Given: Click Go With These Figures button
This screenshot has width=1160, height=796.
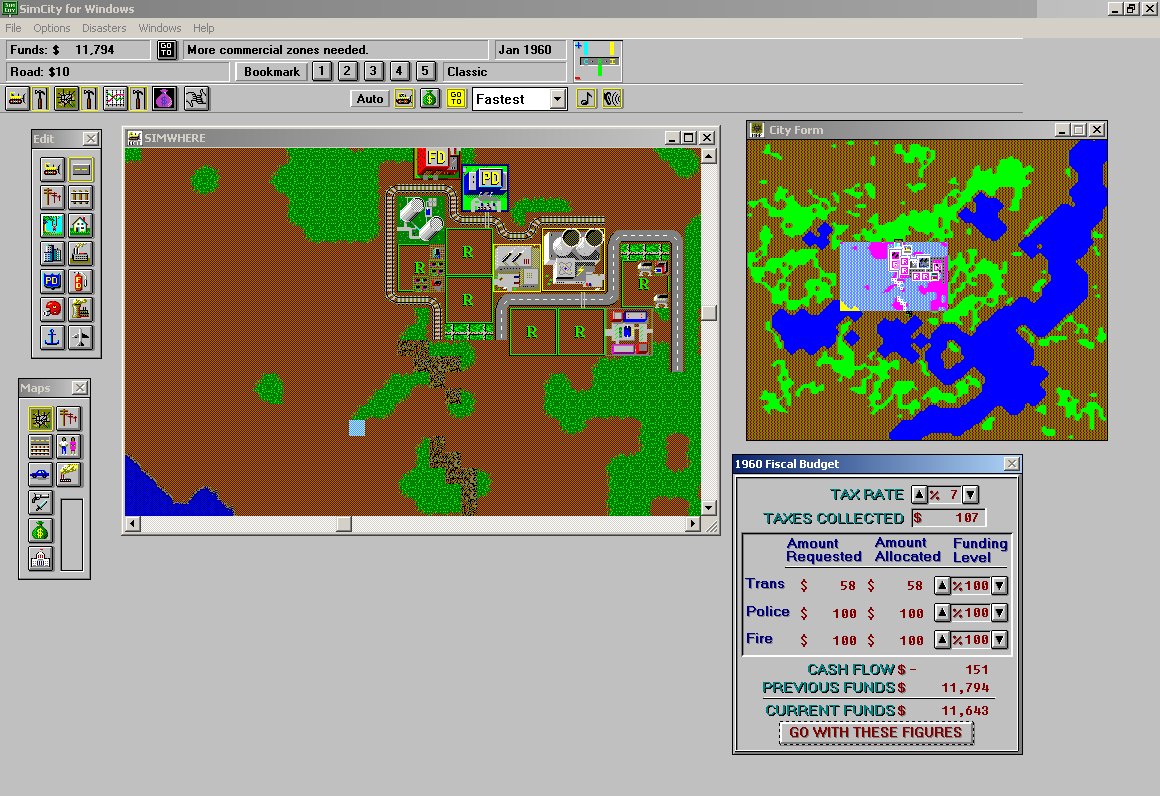Looking at the screenshot, I should 875,733.
